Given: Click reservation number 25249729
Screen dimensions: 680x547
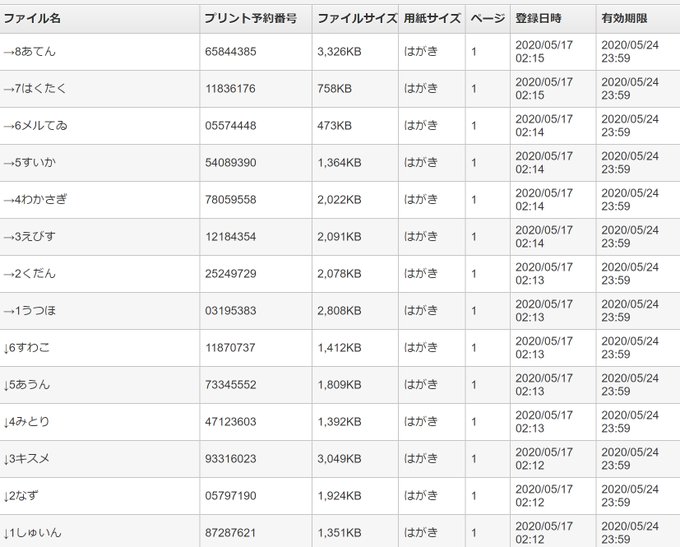Looking at the screenshot, I should click(231, 274).
